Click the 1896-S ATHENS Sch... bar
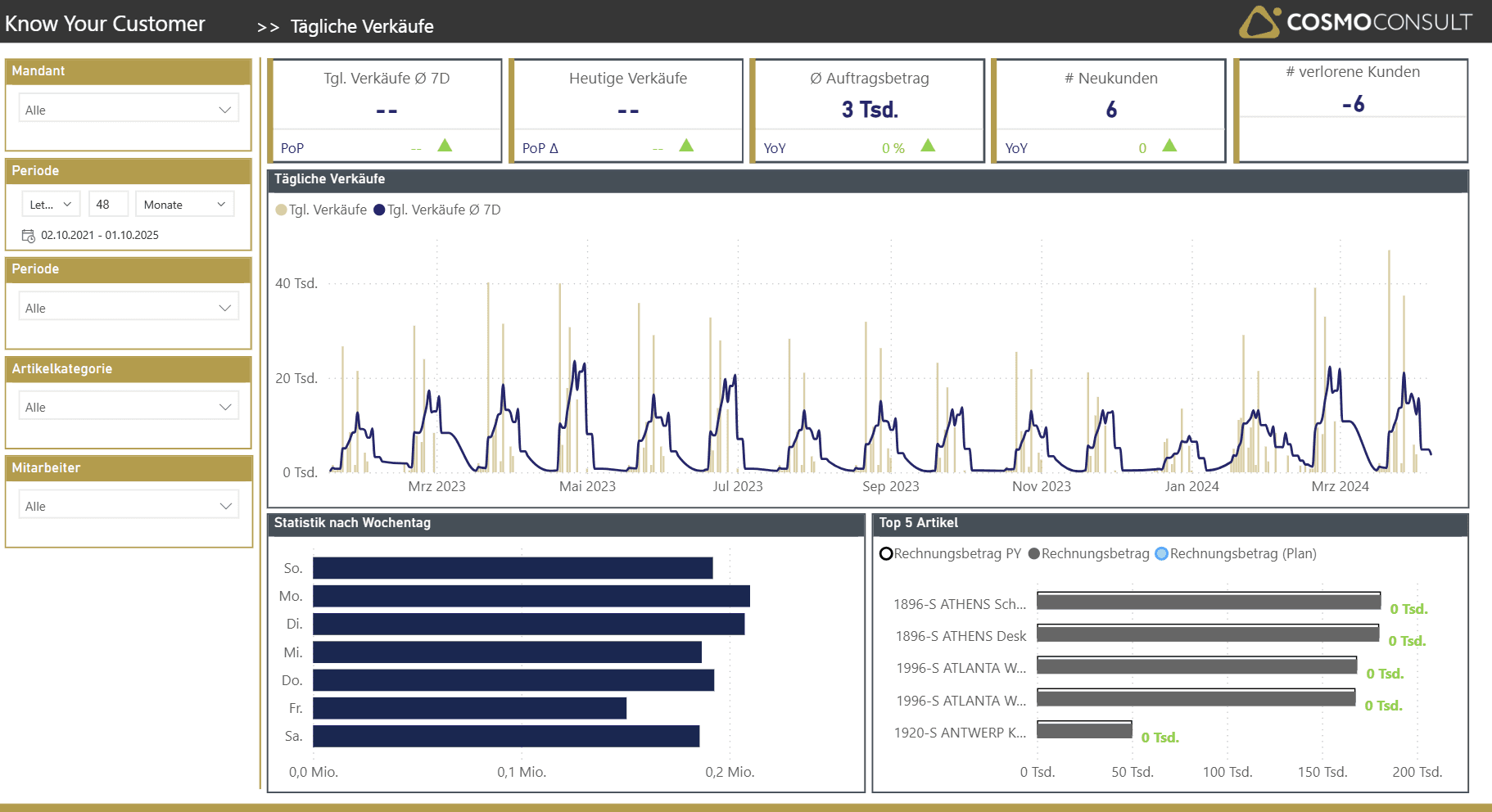Viewport: 1492px width, 812px height. click(x=1209, y=602)
